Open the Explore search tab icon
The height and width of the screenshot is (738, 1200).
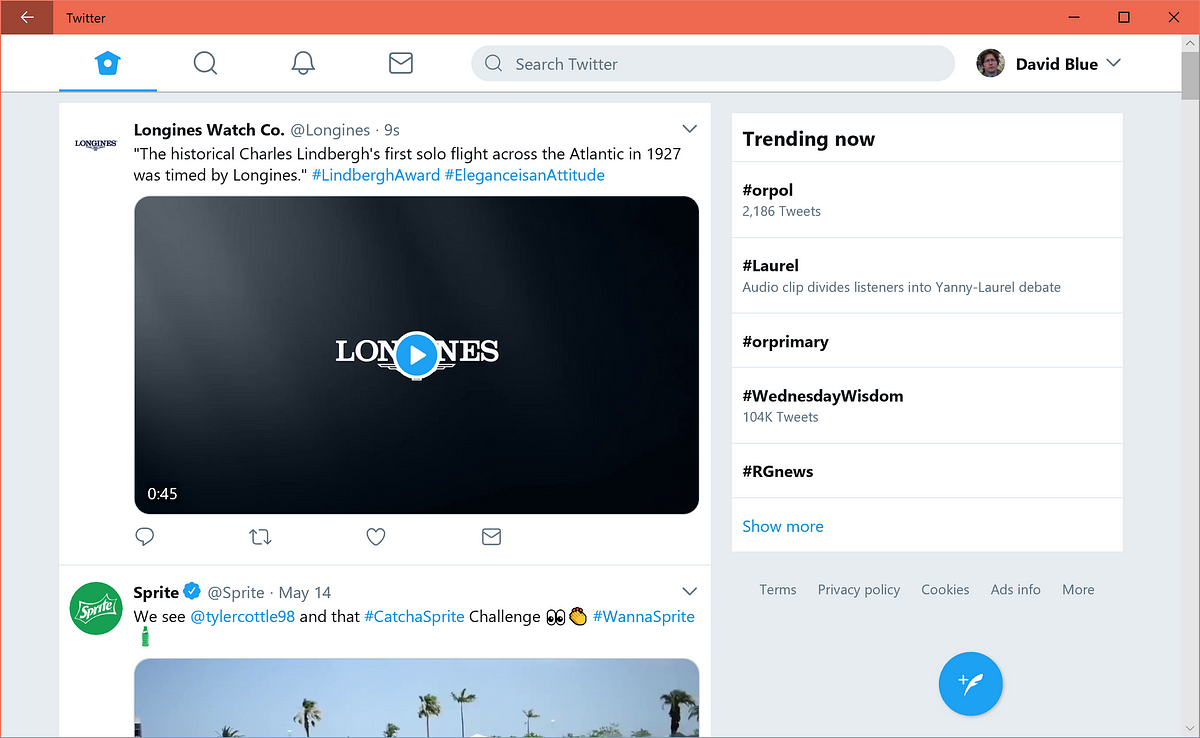(205, 64)
